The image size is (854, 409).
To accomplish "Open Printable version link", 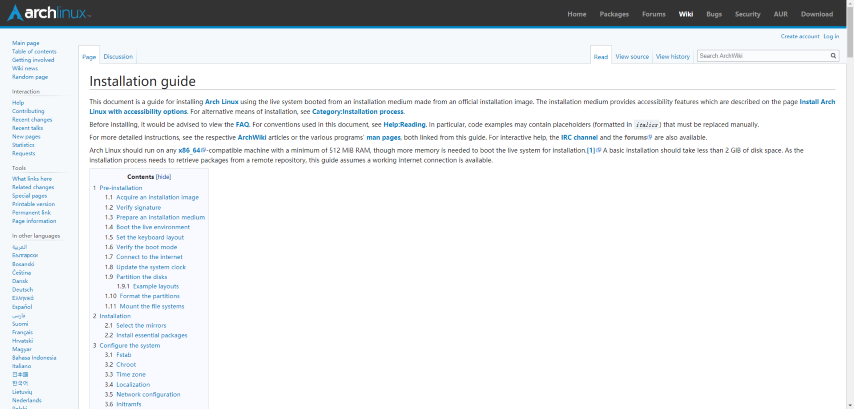I will [x=33, y=204].
